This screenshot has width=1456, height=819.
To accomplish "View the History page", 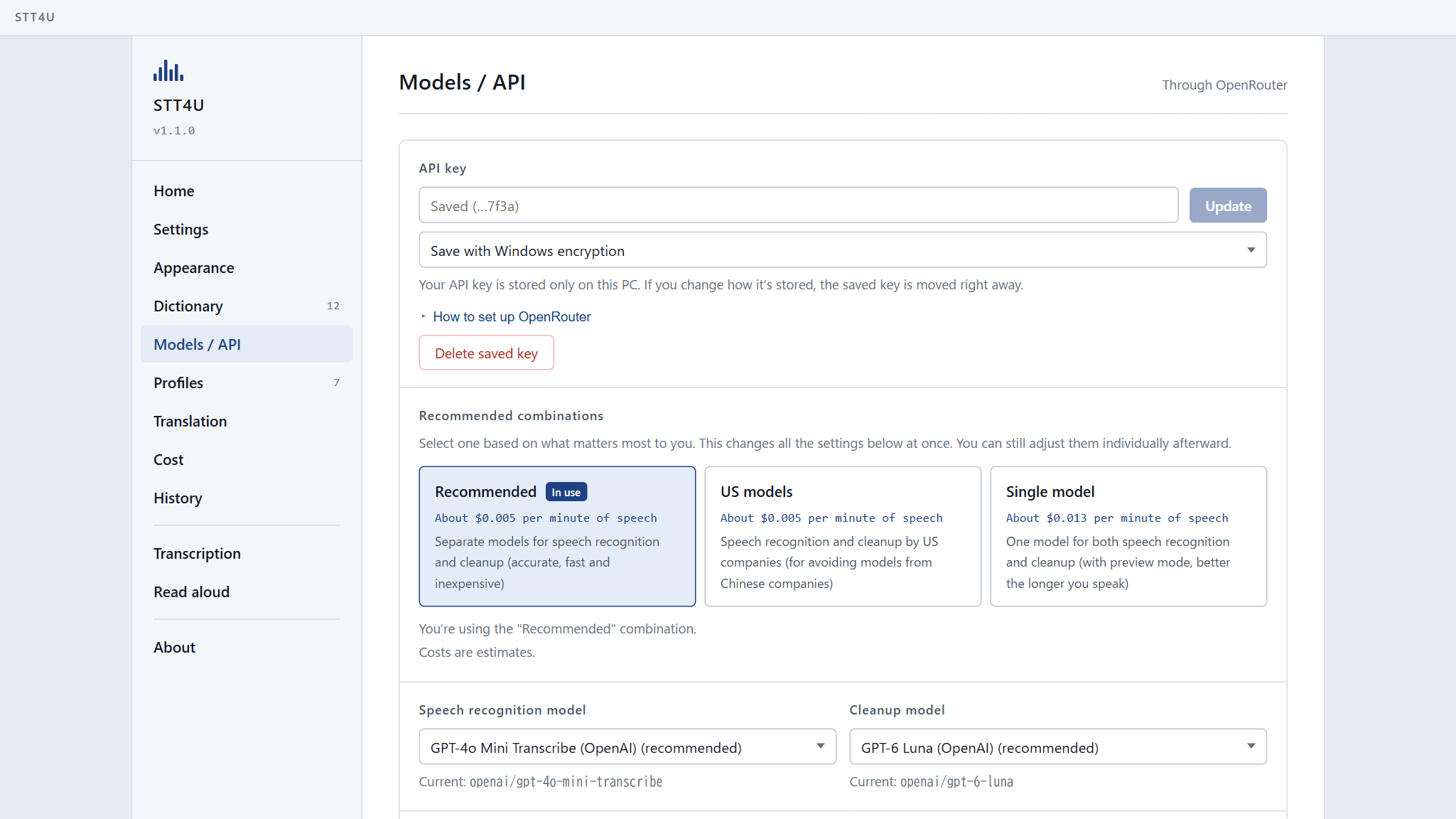I will coord(247,498).
